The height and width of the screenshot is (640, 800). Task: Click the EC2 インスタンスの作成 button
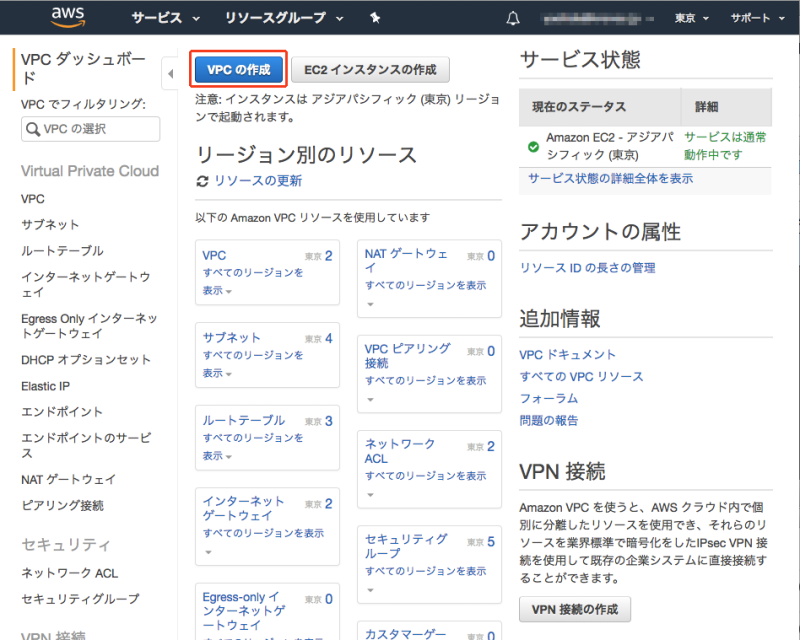(x=370, y=69)
